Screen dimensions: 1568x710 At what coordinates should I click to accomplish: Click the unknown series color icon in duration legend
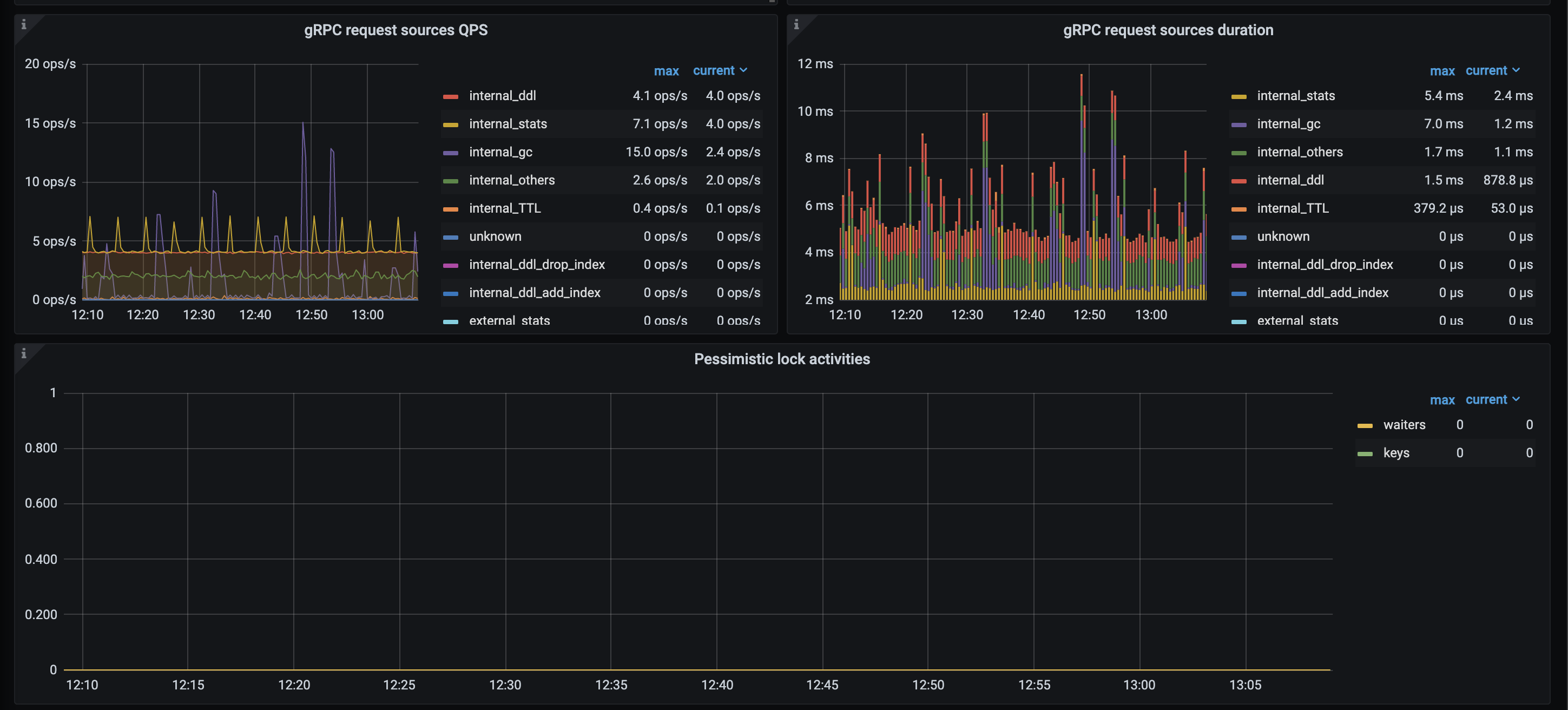click(x=1240, y=236)
